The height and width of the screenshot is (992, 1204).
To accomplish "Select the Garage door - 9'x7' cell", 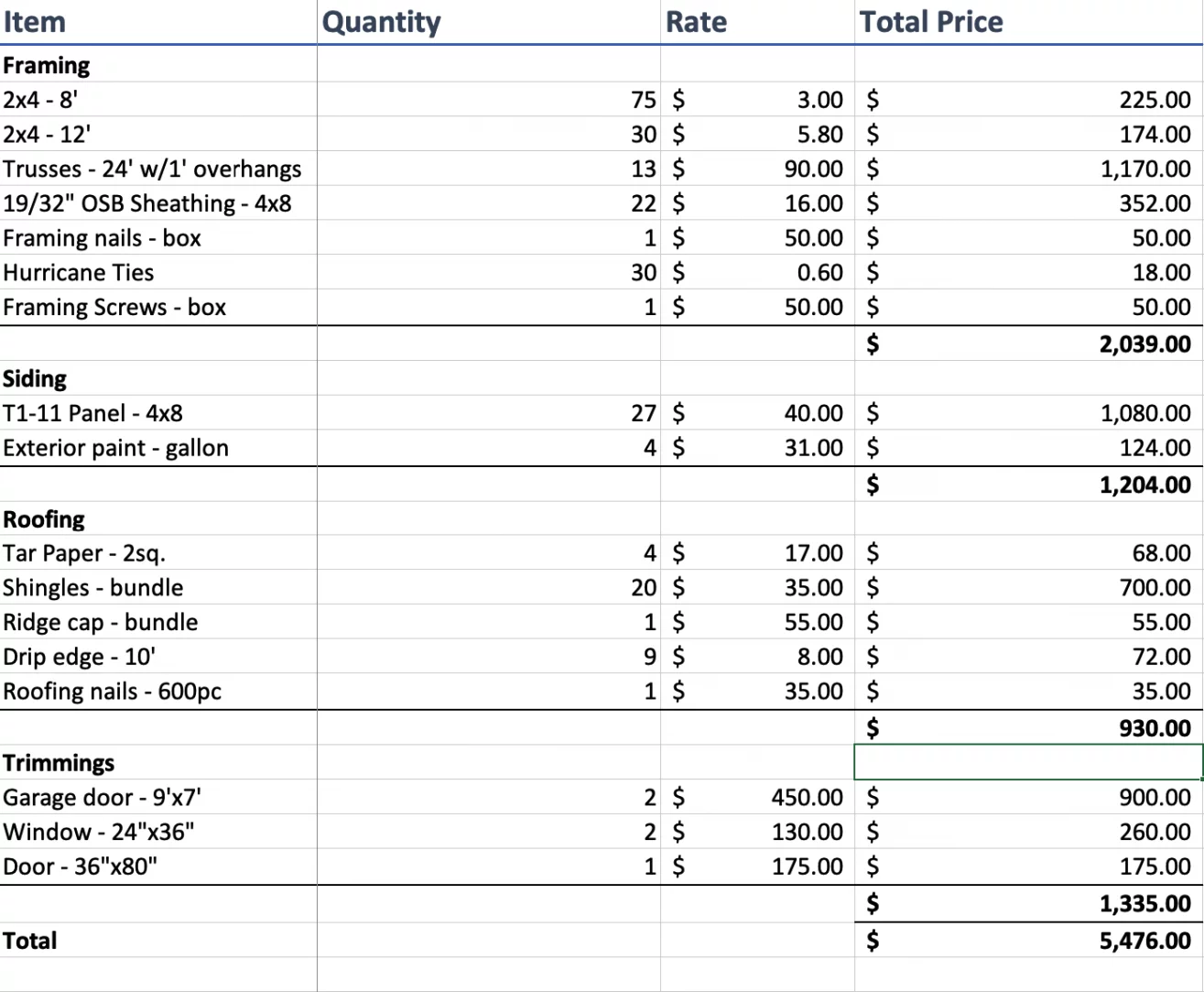I will point(158,797).
